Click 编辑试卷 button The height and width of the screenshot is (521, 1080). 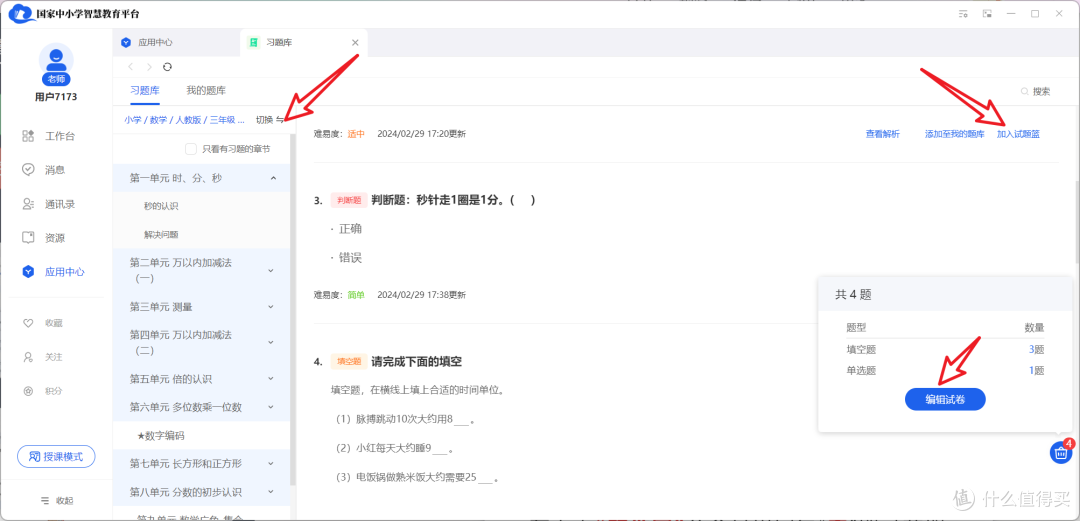tap(945, 399)
